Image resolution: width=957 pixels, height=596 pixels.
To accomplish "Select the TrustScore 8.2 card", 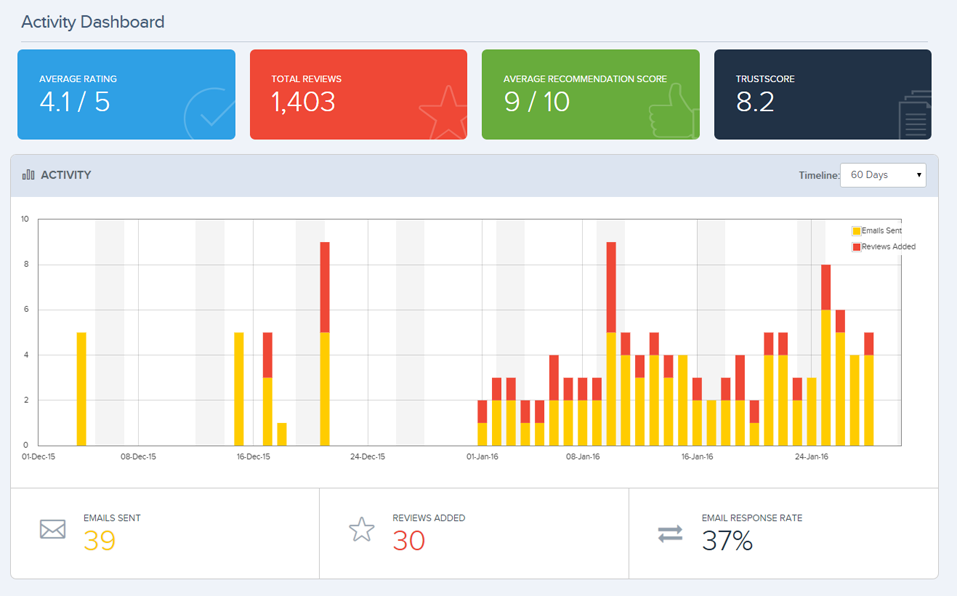I will point(823,95).
